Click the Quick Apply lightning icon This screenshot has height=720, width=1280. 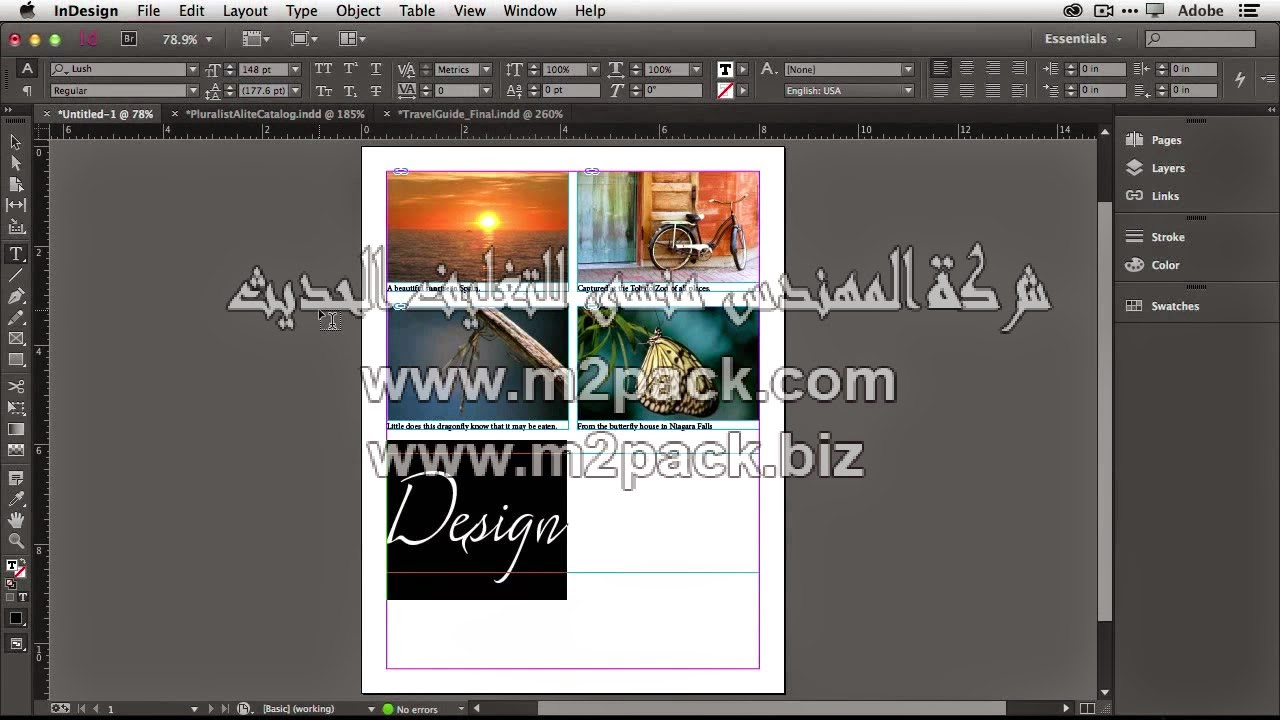pos(1240,79)
